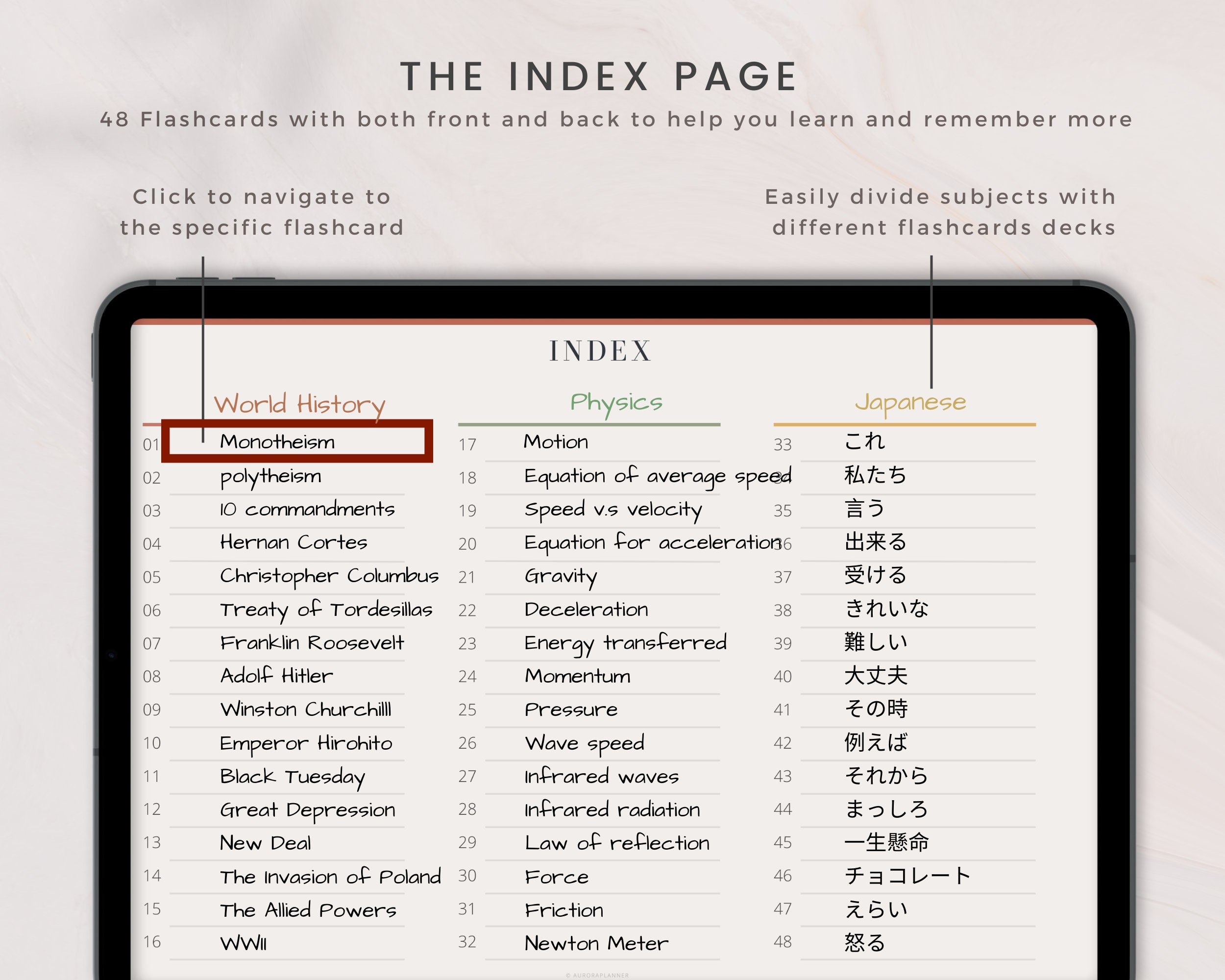Click the INDEX page title
The image size is (1225, 980).
coord(601,350)
